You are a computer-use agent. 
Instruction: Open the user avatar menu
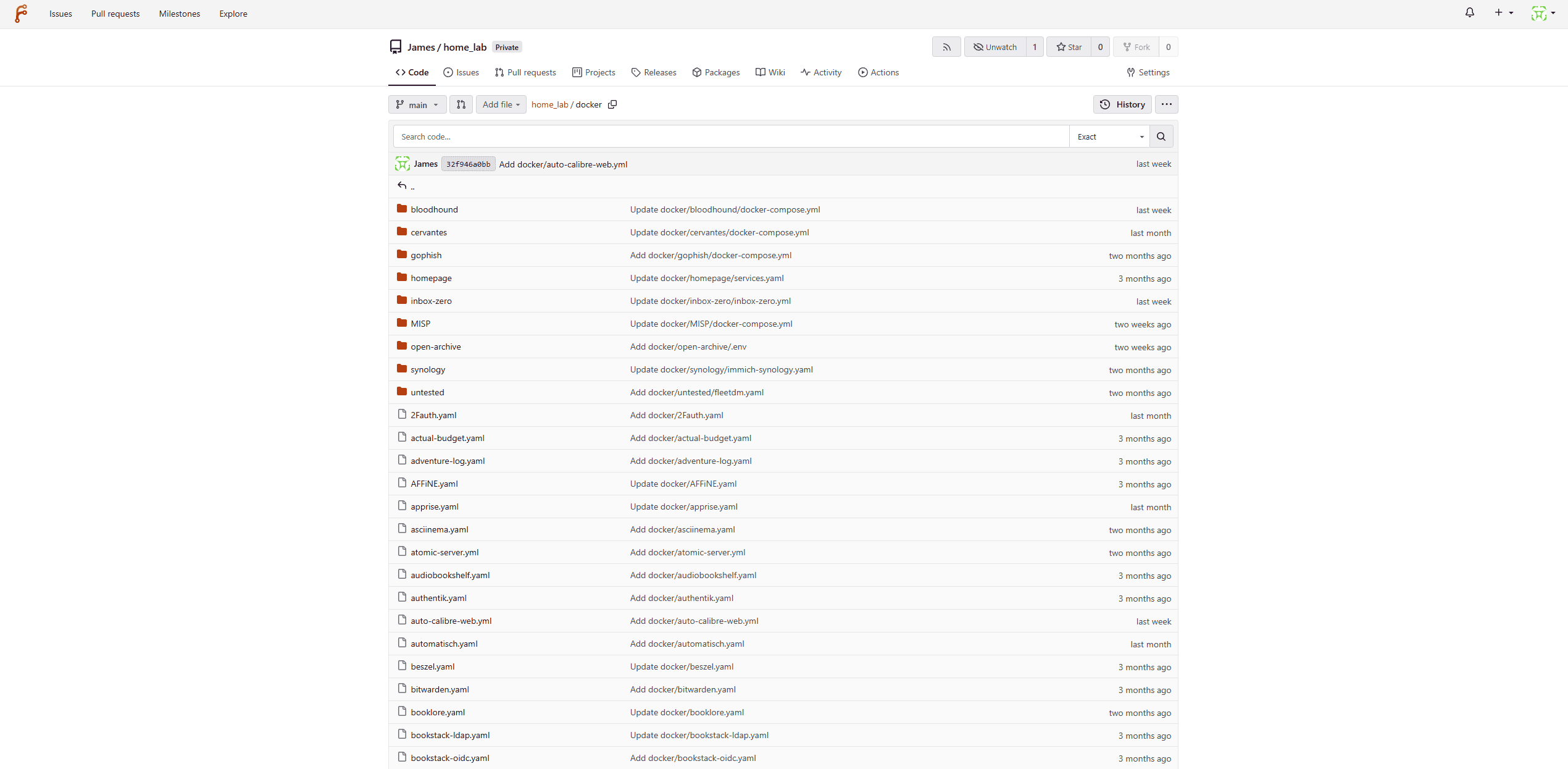click(x=1543, y=13)
